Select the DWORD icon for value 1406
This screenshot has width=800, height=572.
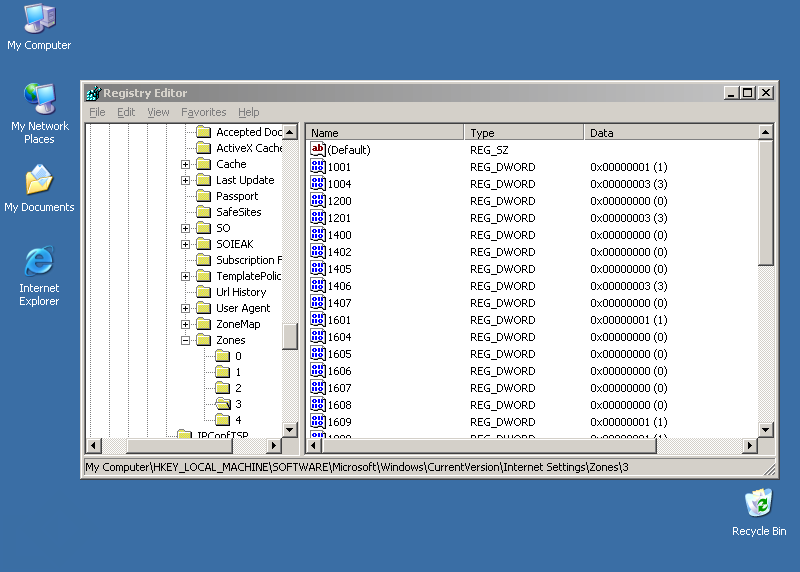317,285
